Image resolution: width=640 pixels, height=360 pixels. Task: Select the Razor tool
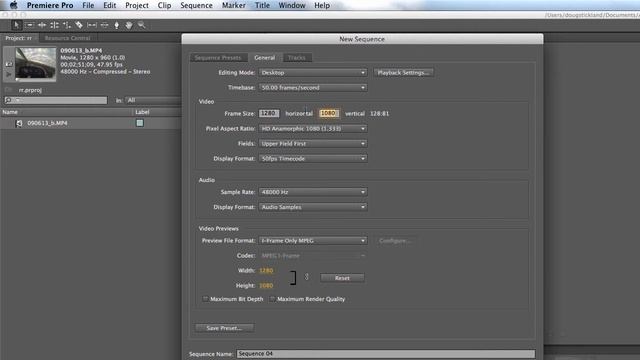(79, 25)
